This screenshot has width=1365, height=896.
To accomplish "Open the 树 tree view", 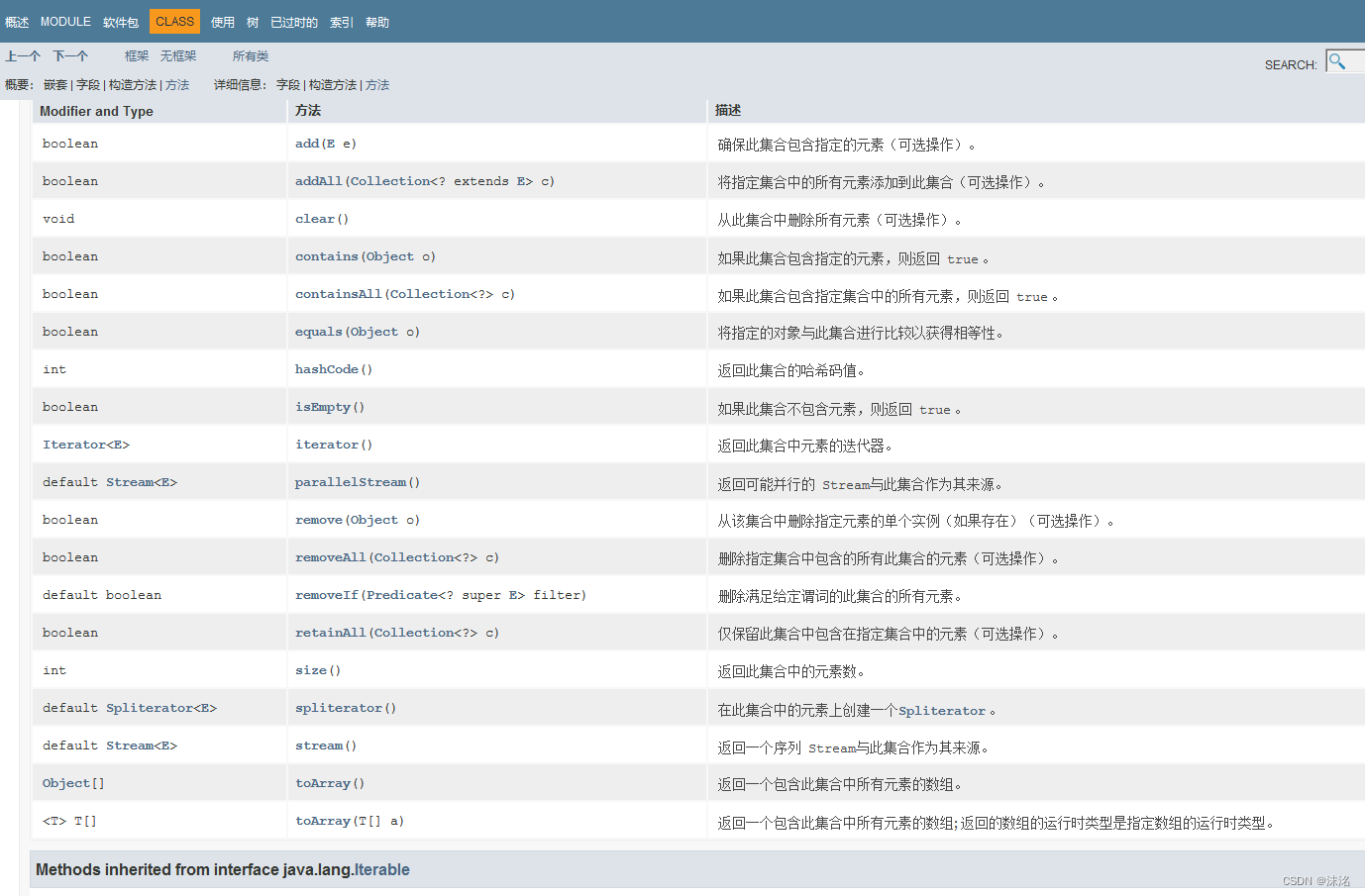I will (253, 21).
